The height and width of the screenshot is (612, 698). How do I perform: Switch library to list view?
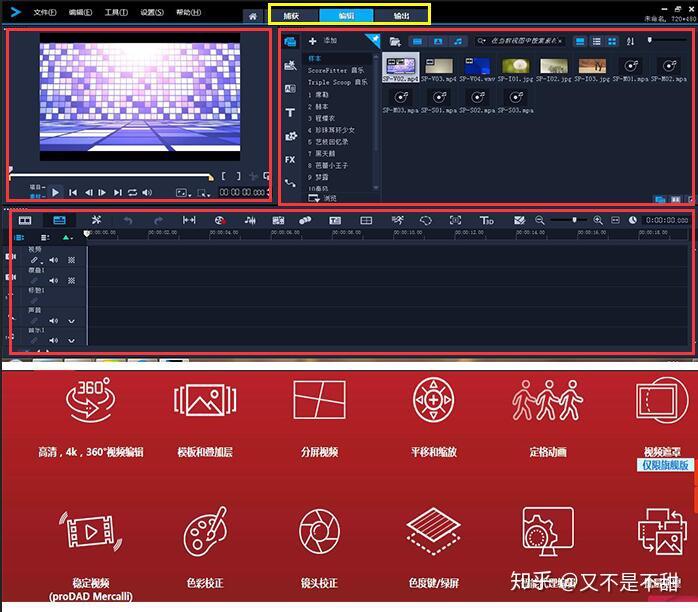point(597,41)
